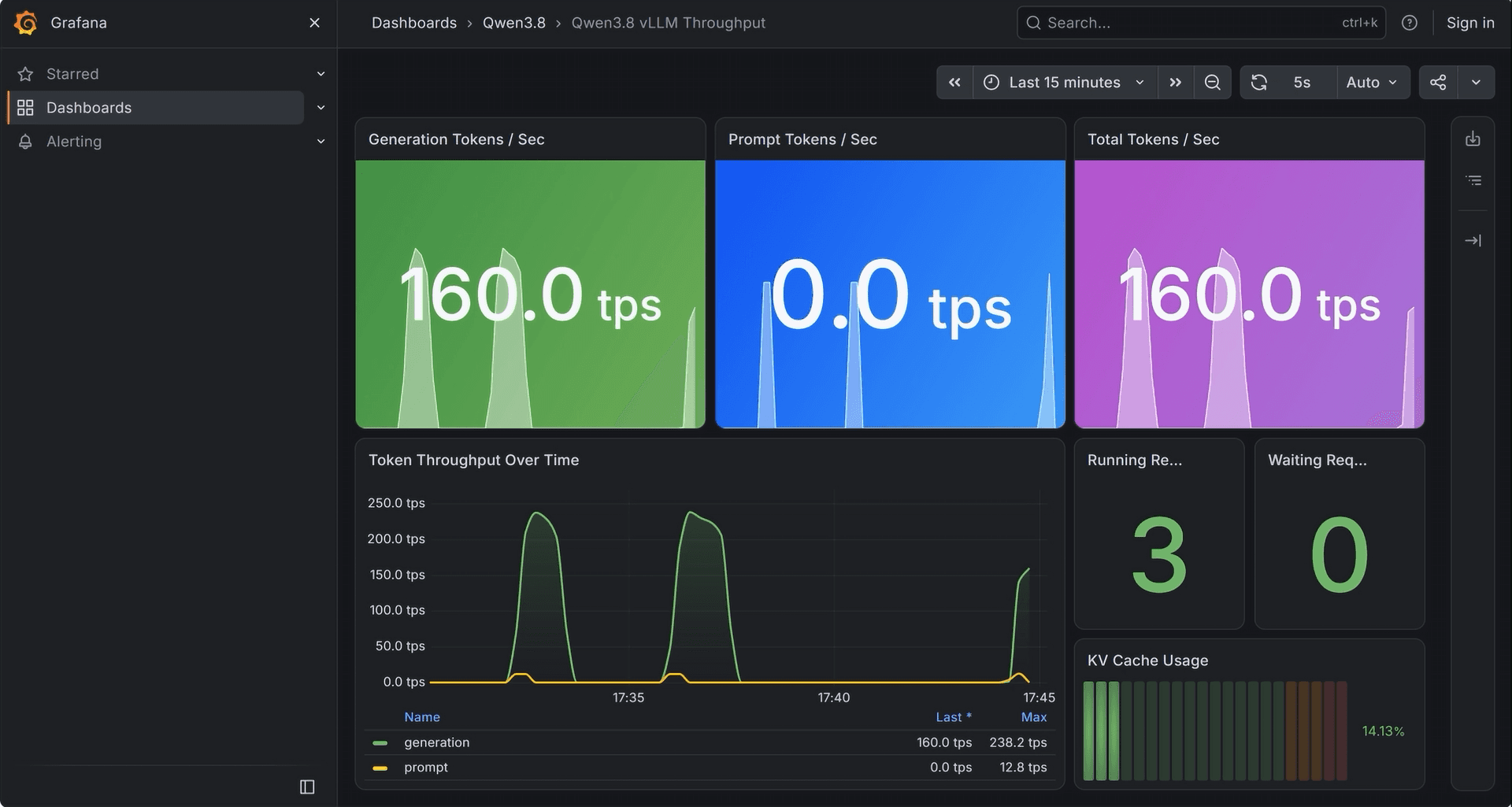Click the clock icon in time picker
Viewport: 1512px width, 807px height.
991,83
